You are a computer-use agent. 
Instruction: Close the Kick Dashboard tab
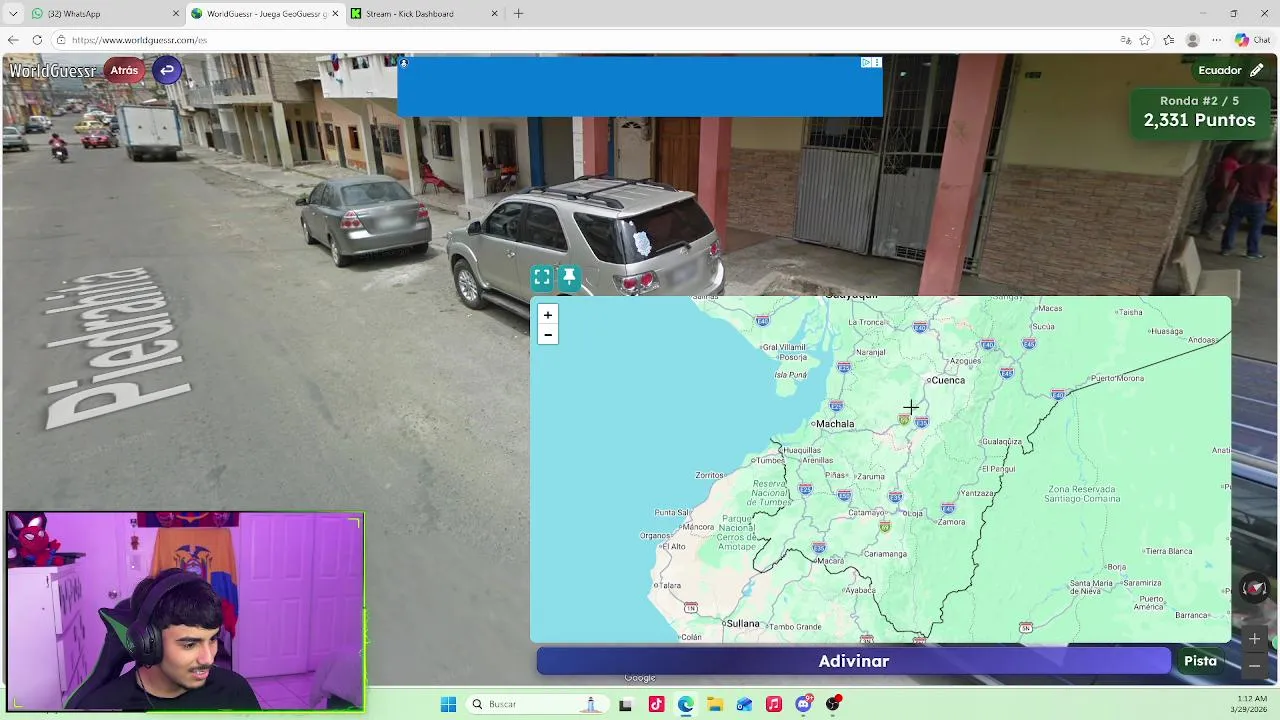pos(494,14)
